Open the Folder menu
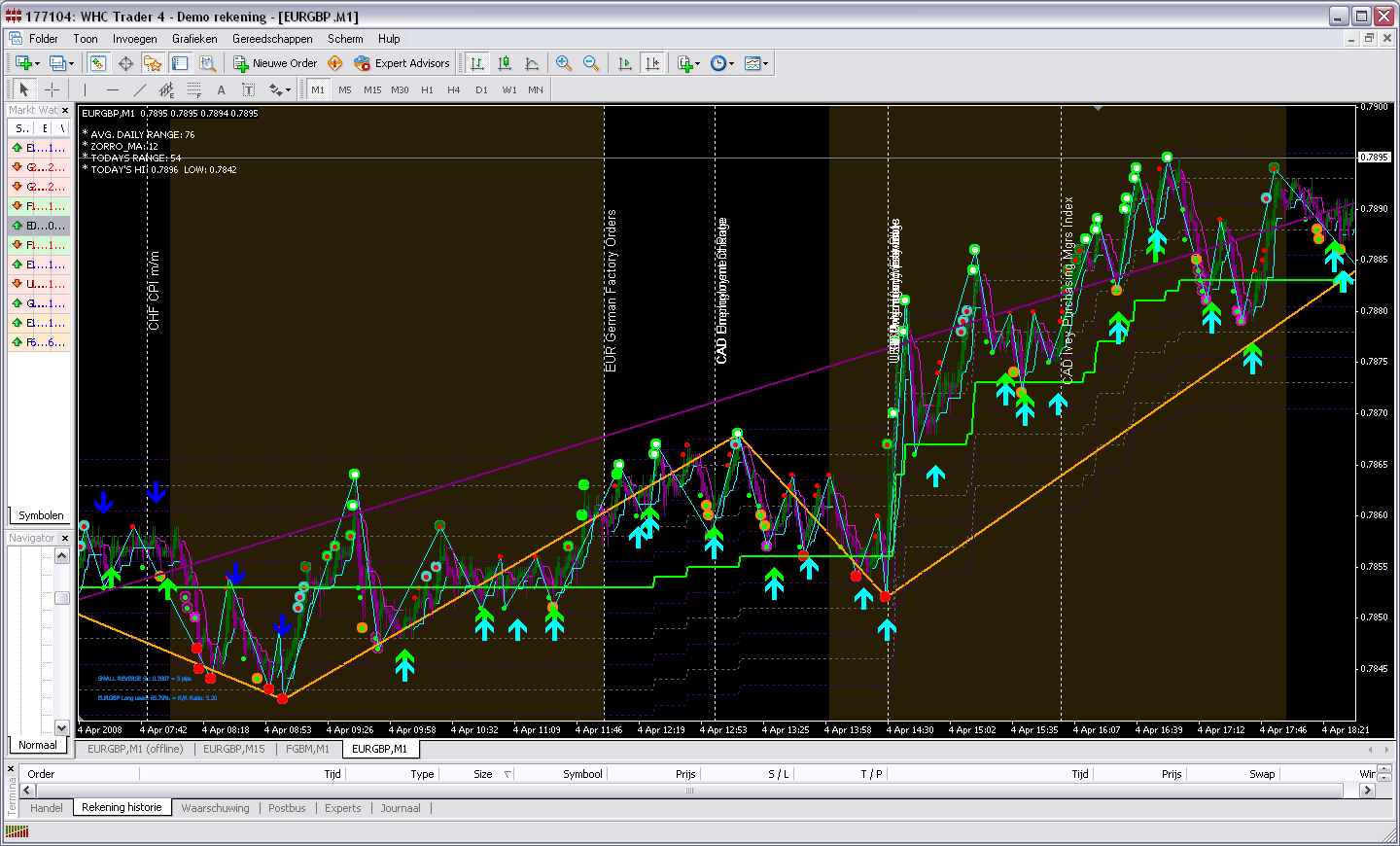 click(x=44, y=39)
